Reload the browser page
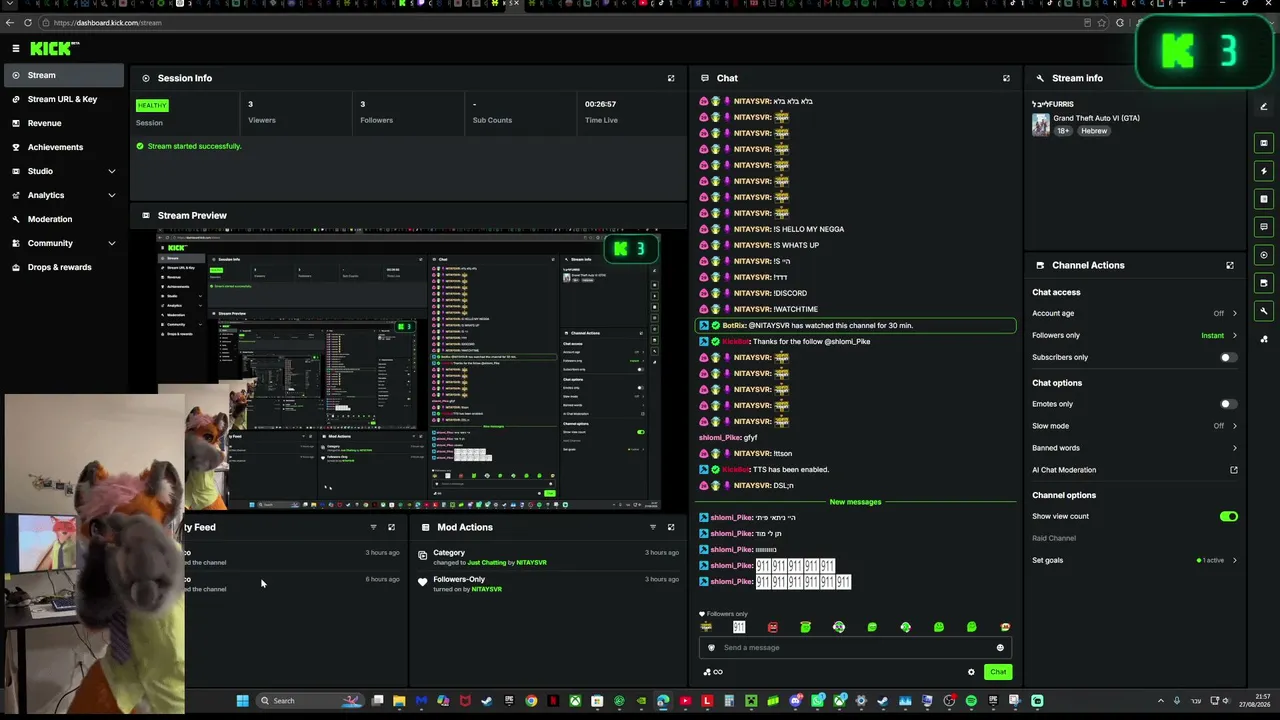Screen dimensions: 1280x720 (x=27, y=23)
